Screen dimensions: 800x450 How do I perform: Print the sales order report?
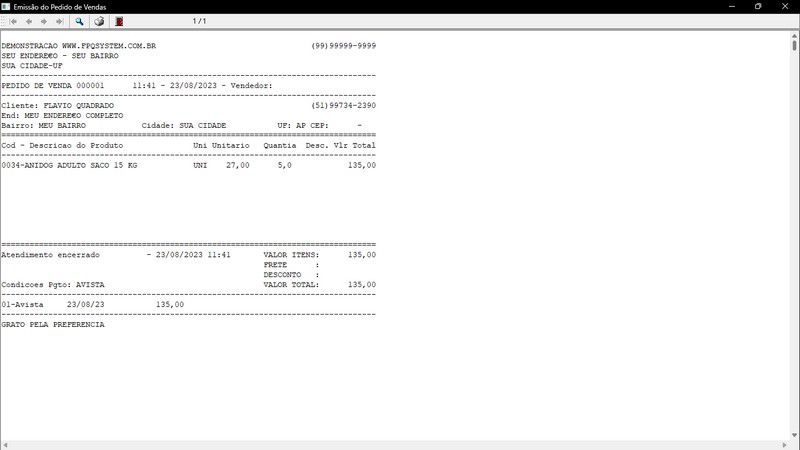[x=99, y=21]
